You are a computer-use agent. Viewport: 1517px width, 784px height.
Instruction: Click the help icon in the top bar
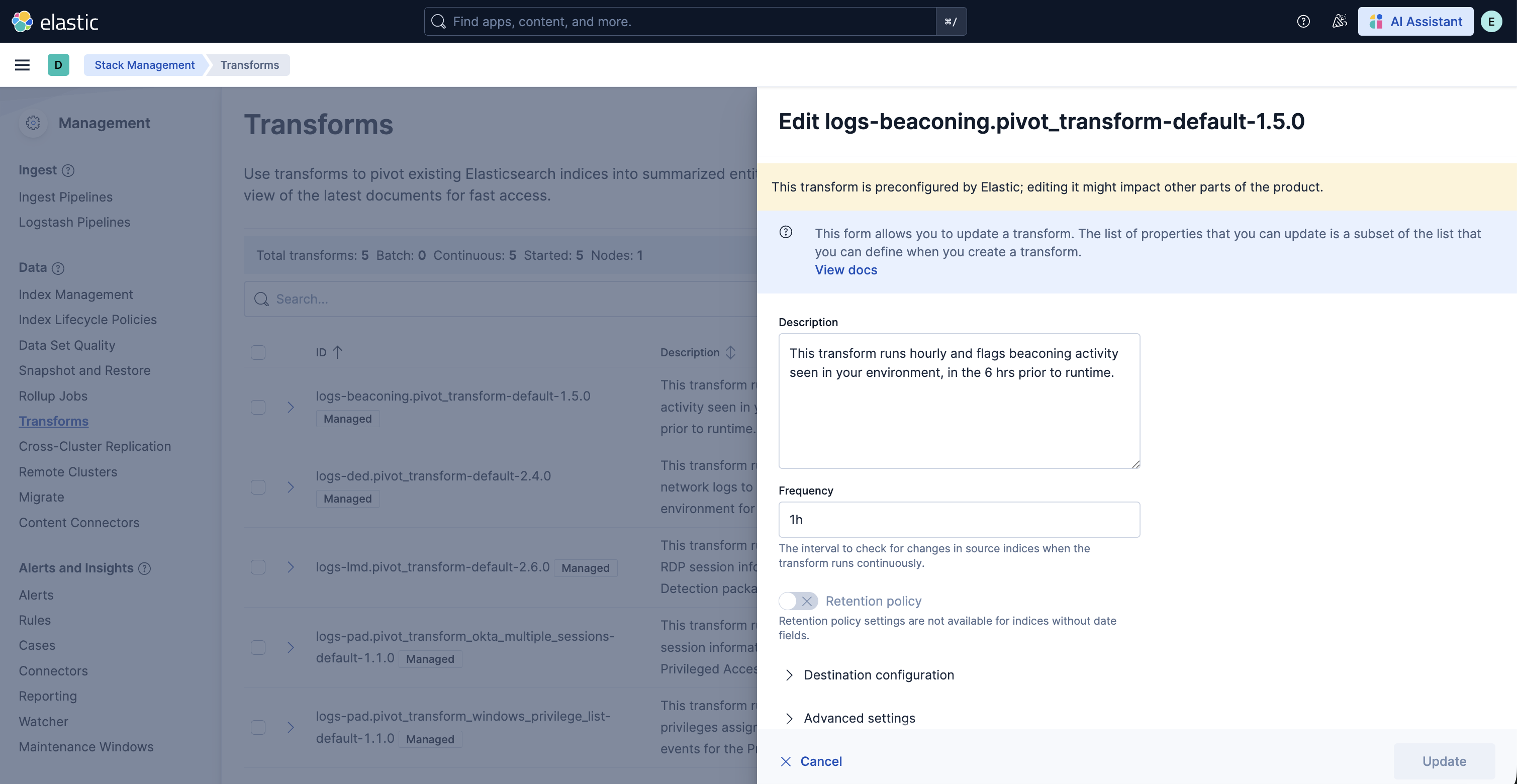1303,21
